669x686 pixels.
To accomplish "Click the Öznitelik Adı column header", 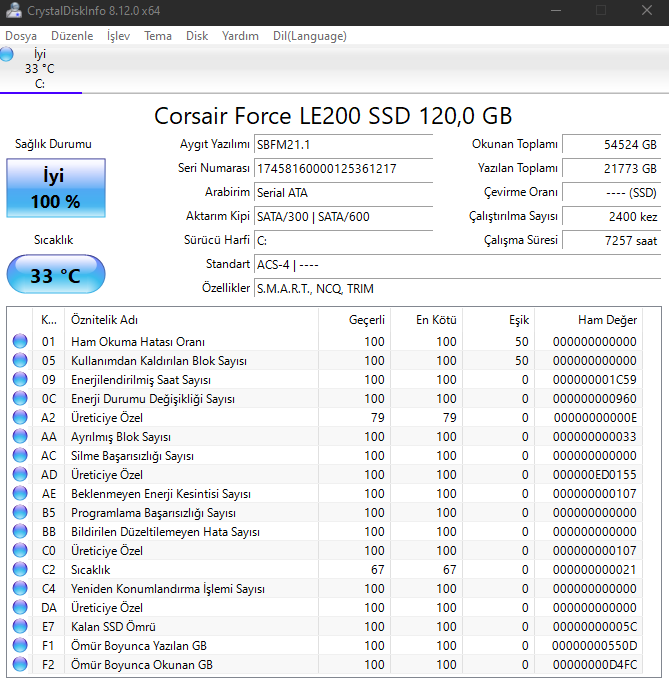I will (191, 320).
